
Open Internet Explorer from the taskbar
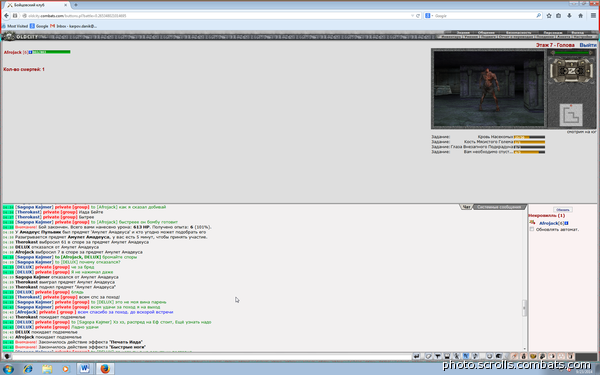pyautogui.click(x=28, y=369)
